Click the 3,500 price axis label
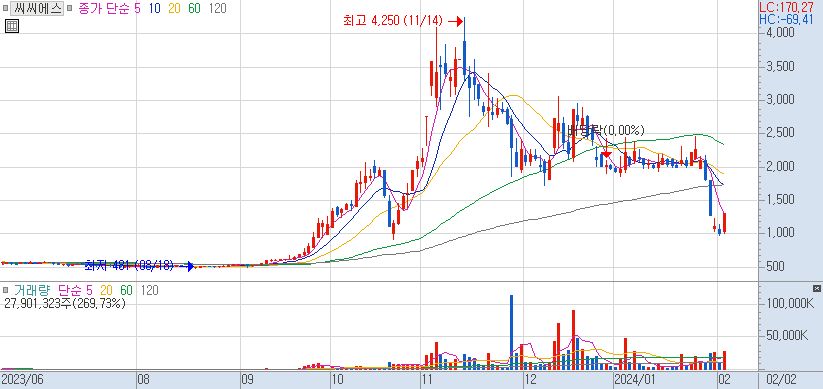This screenshot has height=389, width=823. coord(780,67)
